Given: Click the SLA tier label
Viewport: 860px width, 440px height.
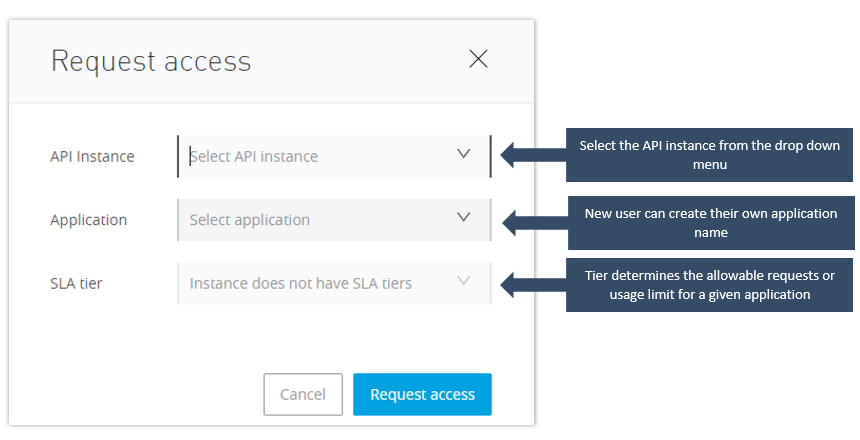Looking at the screenshot, I should 76,284.
